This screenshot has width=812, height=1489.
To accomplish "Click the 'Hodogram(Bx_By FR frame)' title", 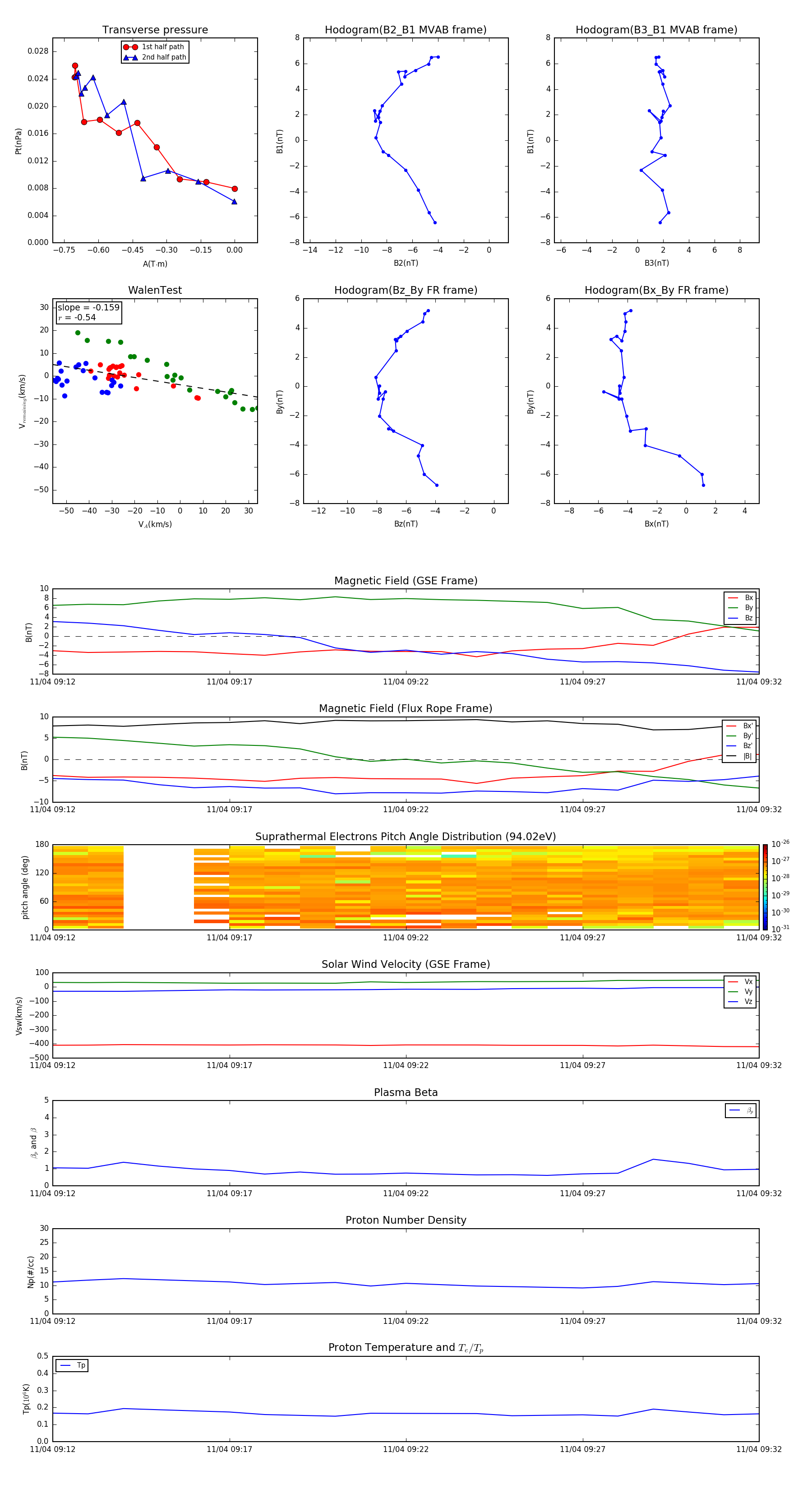I will point(656,290).
